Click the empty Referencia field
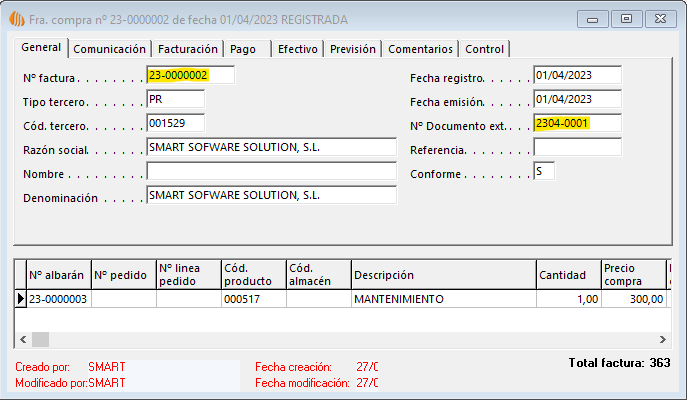The width and height of the screenshot is (687, 400). click(577, 147)
